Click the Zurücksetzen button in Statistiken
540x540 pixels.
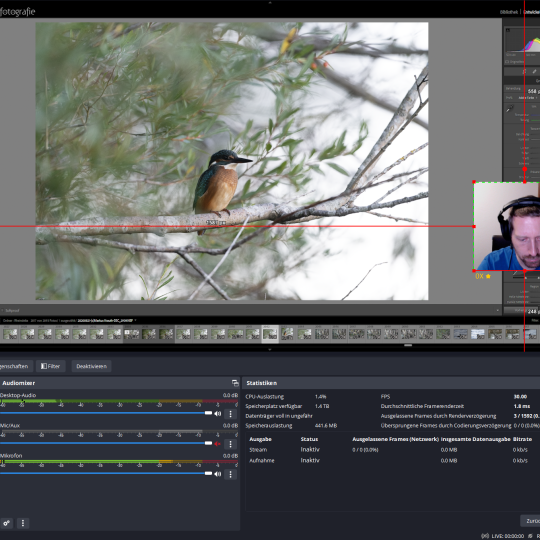point(530,521)
